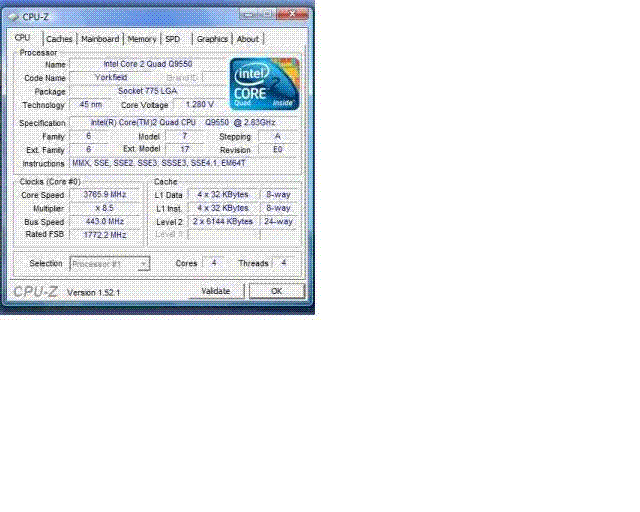
Task: Switch to the Caches tab
Action: click(x=59, y=39)
